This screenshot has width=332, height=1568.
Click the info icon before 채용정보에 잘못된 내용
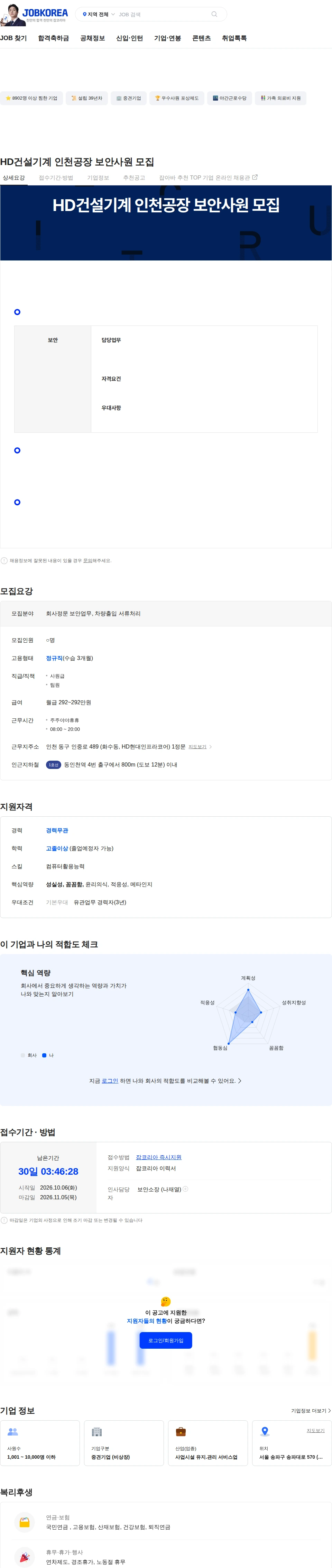pyautogui.click(x=4, y=561)
